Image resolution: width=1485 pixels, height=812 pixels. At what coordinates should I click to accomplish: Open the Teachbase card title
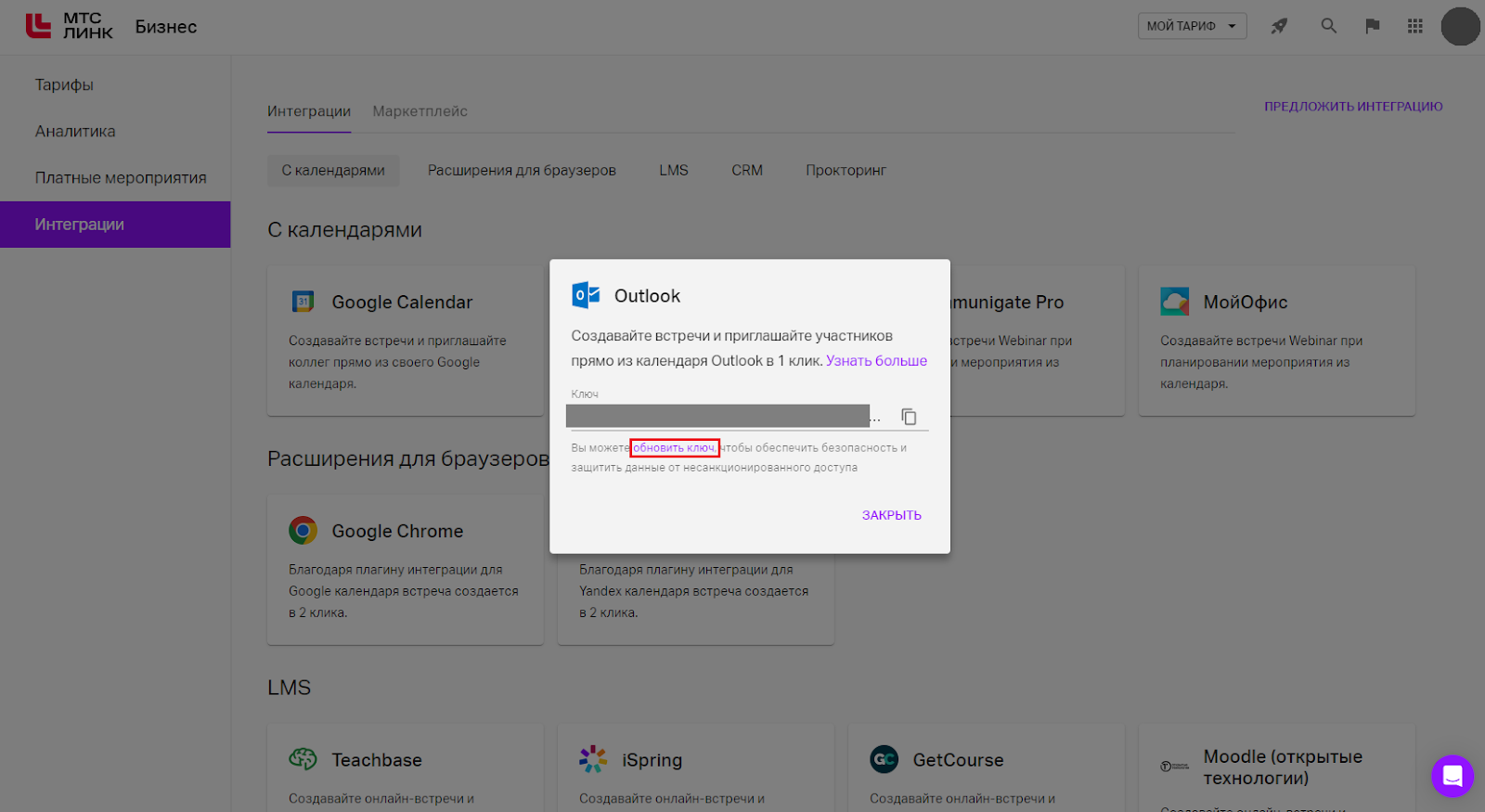(x=377, y=760)
